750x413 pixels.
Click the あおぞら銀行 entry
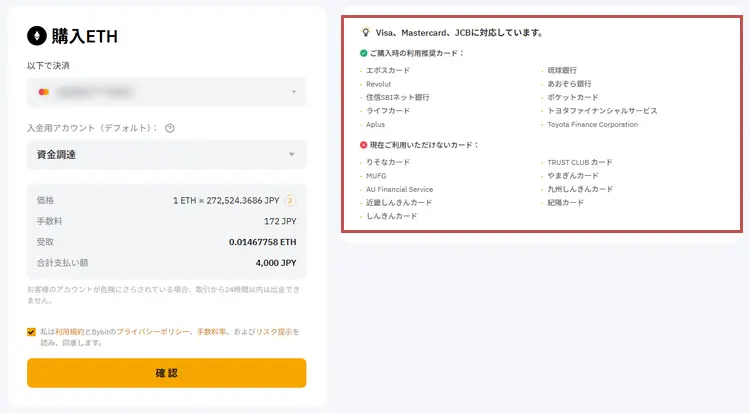tap(569, 84)
